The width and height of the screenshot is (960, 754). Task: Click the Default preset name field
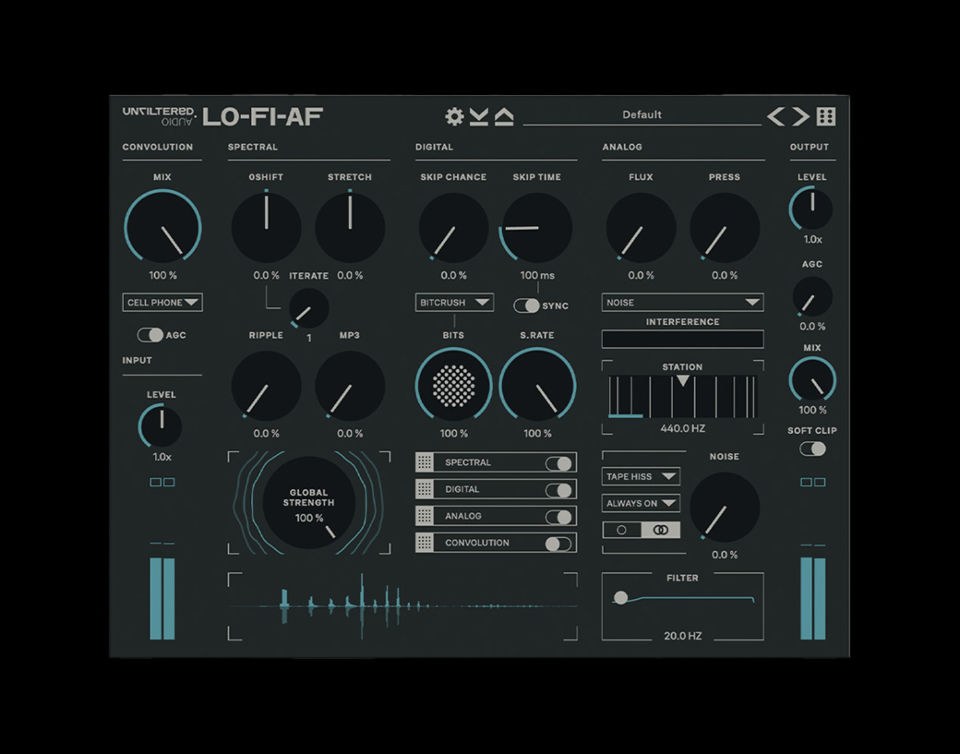[641, 115]
